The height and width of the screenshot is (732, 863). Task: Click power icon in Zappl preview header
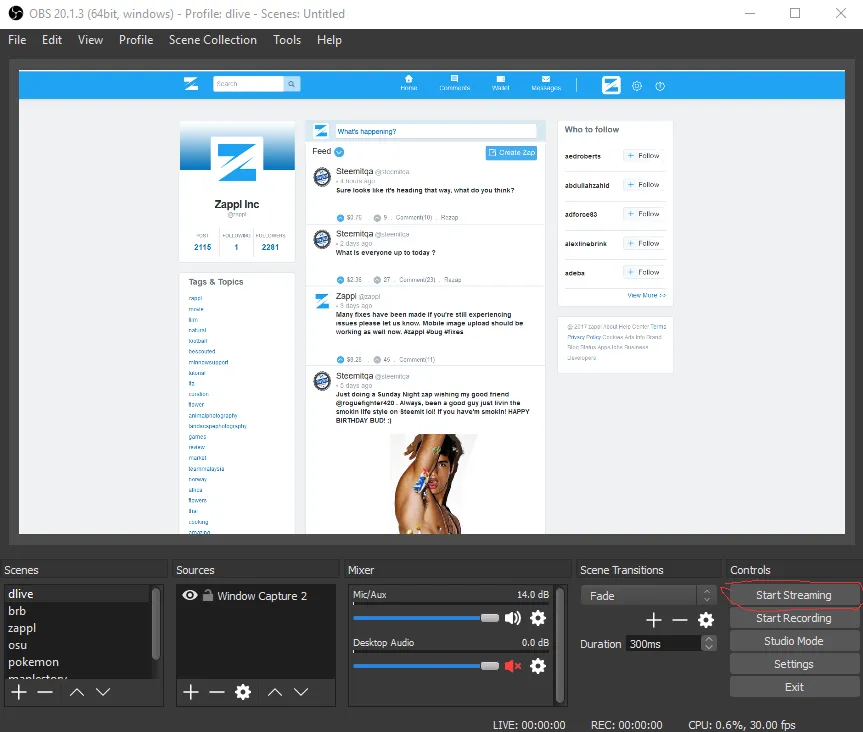click(660, 86)
